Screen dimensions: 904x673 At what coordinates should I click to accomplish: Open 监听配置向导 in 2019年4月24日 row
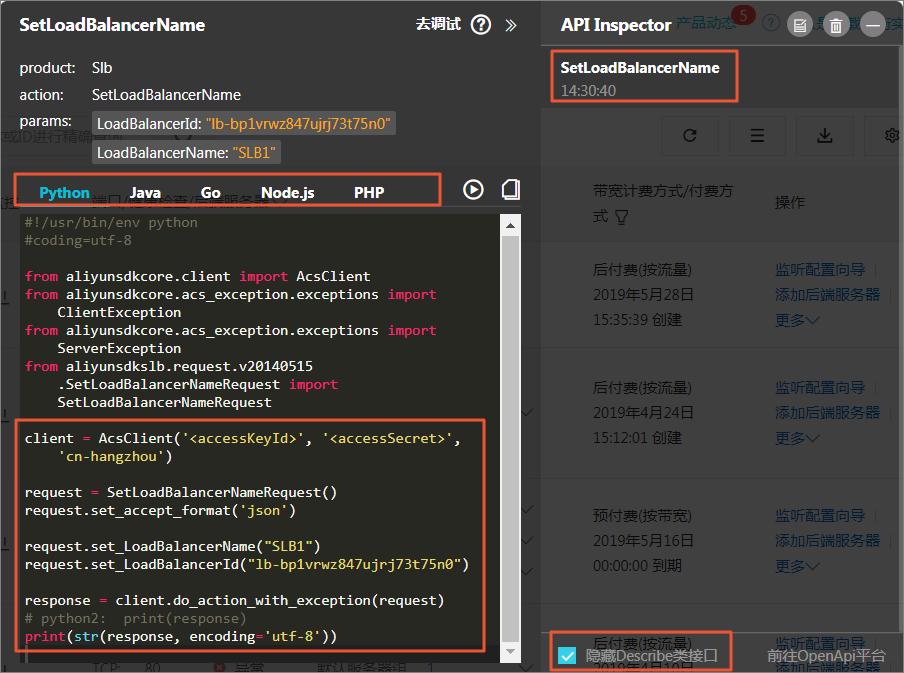pos(820,388)
